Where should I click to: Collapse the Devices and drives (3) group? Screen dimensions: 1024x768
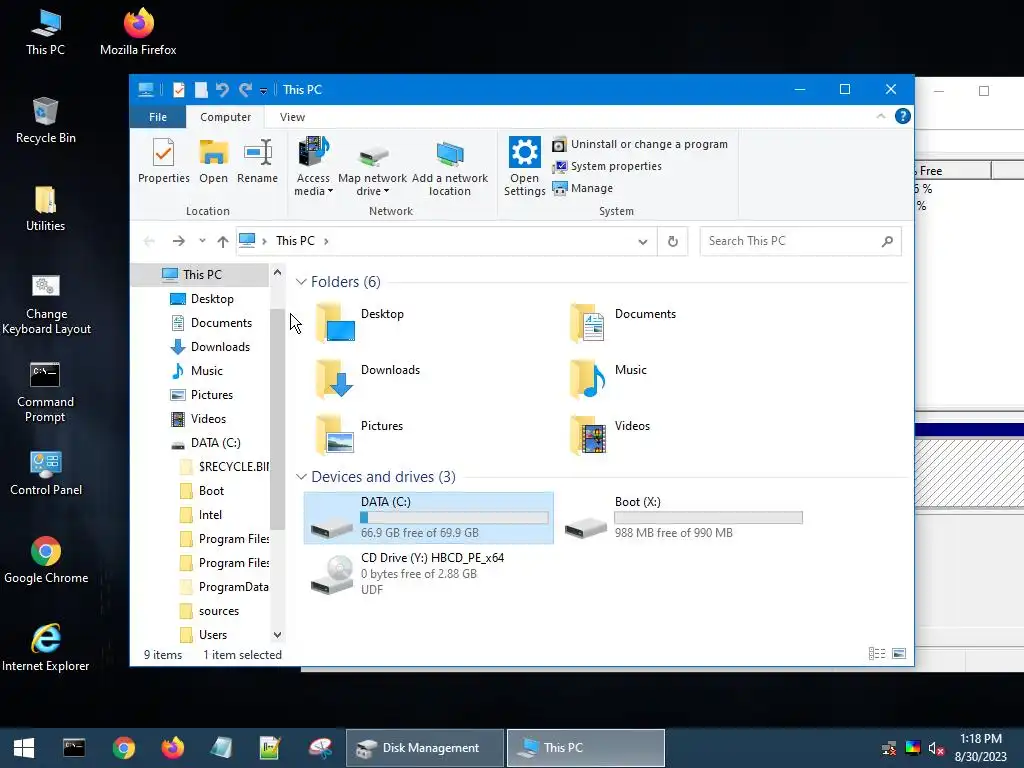[301, 477]
